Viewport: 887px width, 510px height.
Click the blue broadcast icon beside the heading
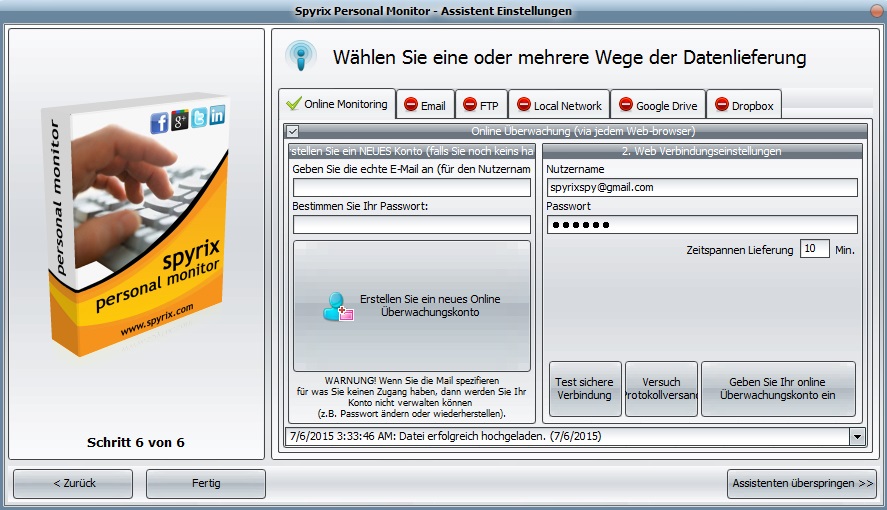point(301,55)
